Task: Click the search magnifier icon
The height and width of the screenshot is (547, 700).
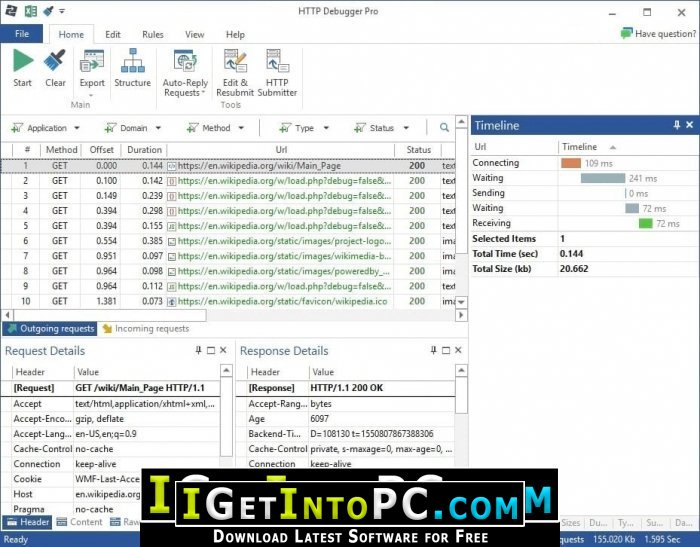Action: pyautogui.click(x=444, y=128)
